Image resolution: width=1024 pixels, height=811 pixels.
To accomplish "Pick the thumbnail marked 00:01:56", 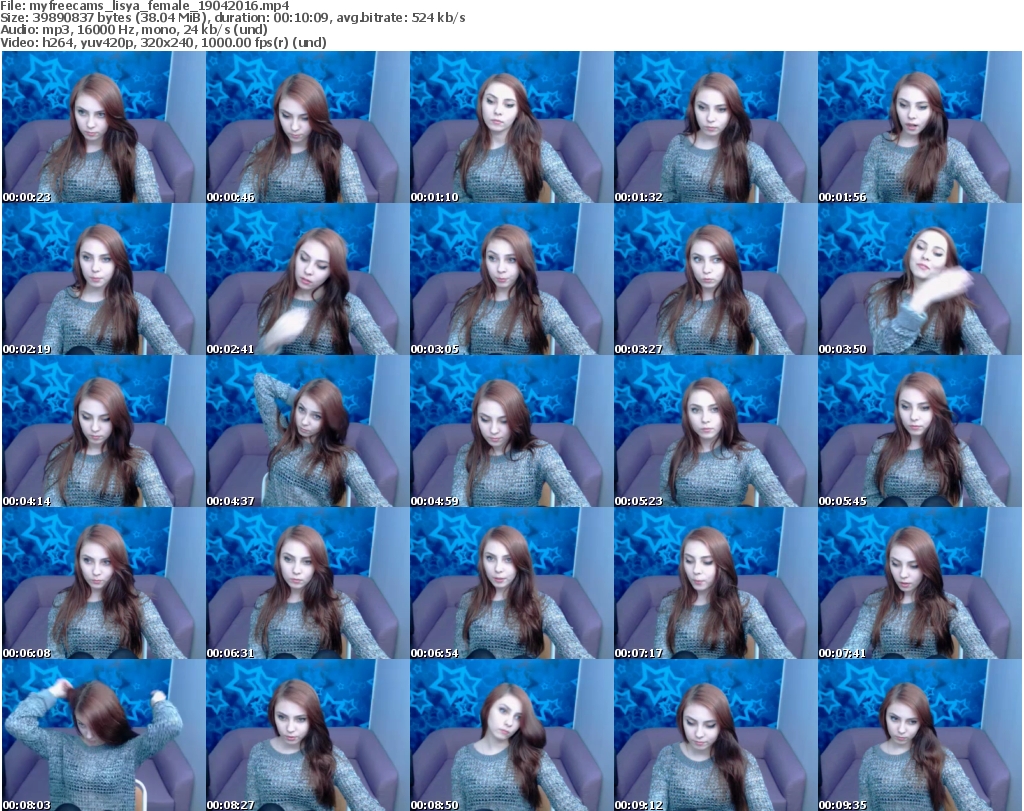I will pos(920,127).
